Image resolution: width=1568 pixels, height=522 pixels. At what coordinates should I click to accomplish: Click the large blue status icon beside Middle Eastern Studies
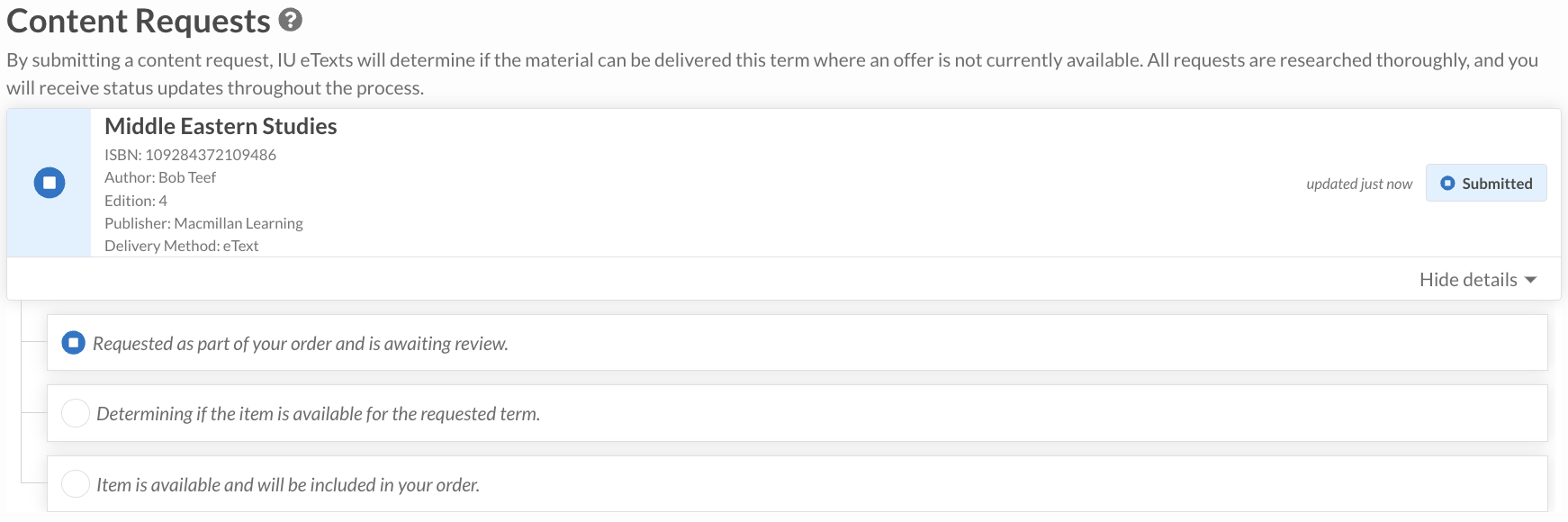pos(50,183)
